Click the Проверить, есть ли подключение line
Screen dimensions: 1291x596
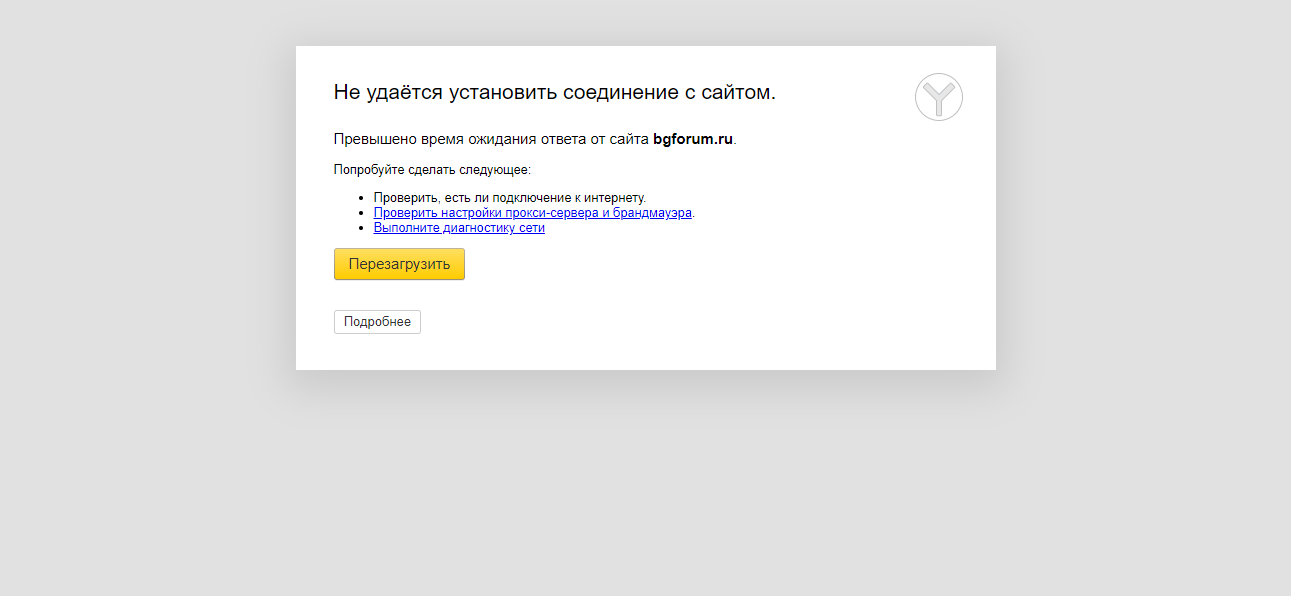coord(510,198)
